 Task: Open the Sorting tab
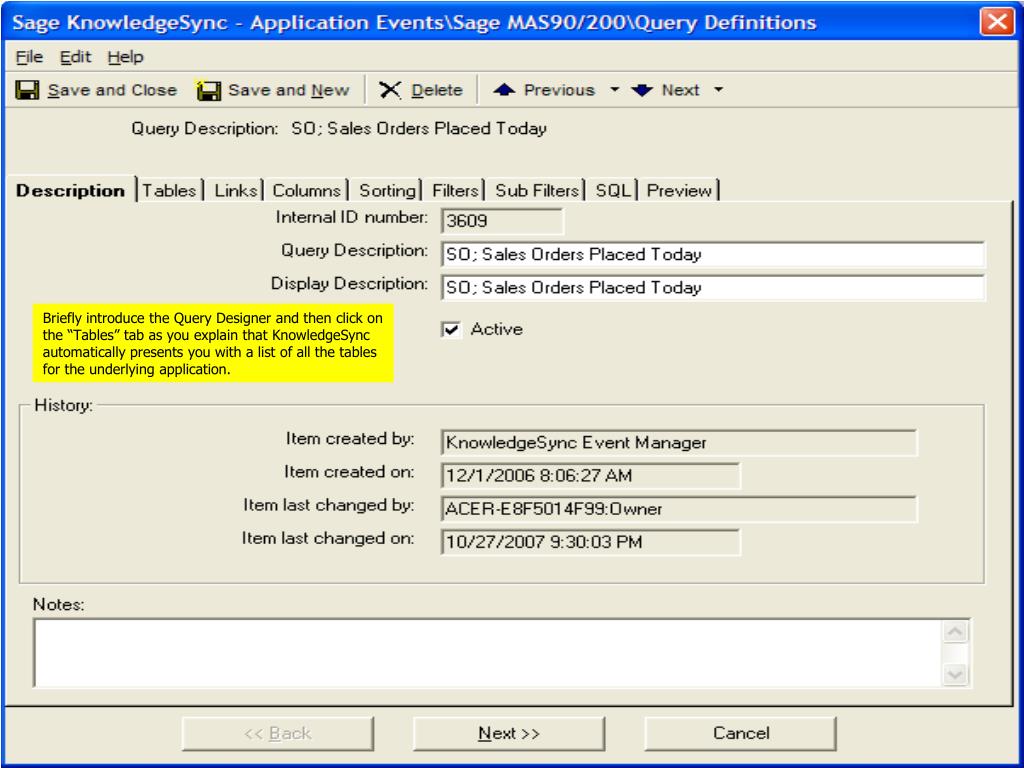pos(387,190)
